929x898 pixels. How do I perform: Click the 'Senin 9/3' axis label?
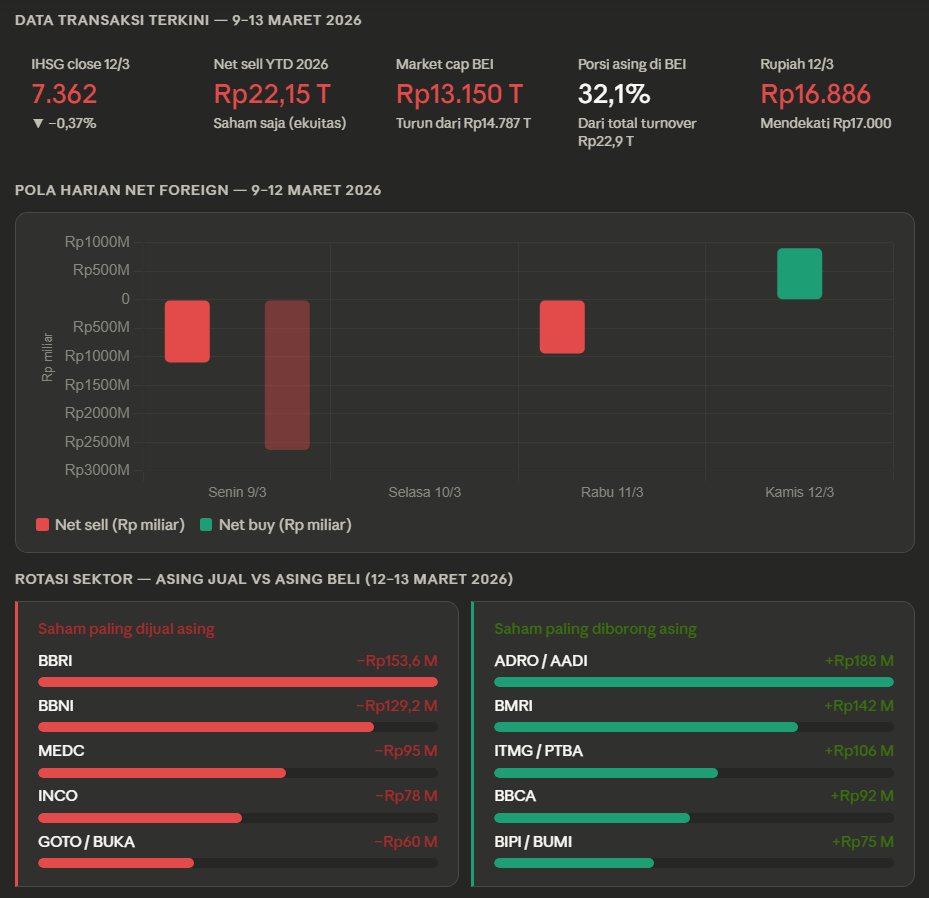pyautogui.click(x=237, y=492)
